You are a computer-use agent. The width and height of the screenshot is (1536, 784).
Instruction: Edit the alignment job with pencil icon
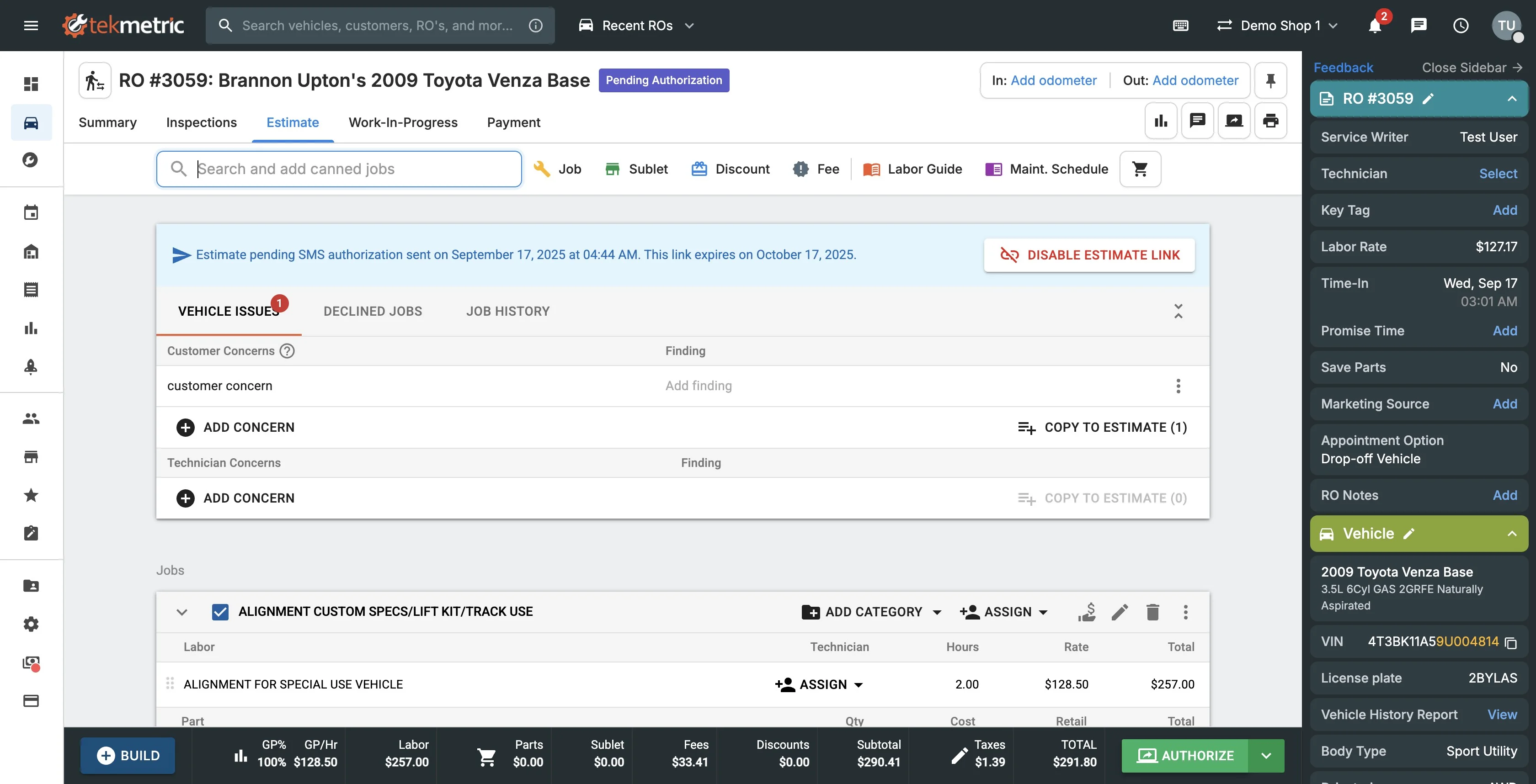(x=1119, y=612)
